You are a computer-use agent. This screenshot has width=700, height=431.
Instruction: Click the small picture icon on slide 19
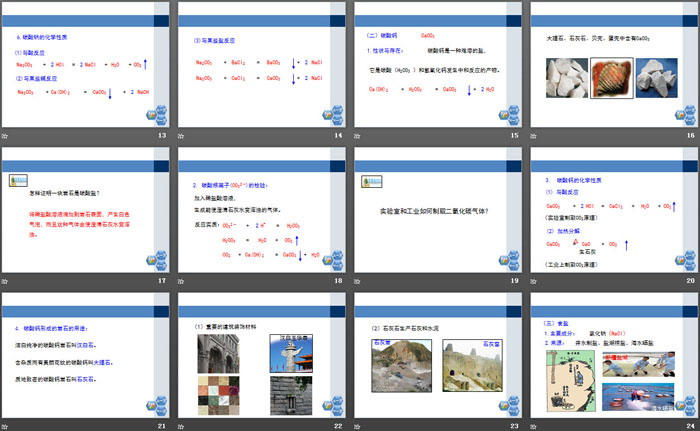pos(372,181)
